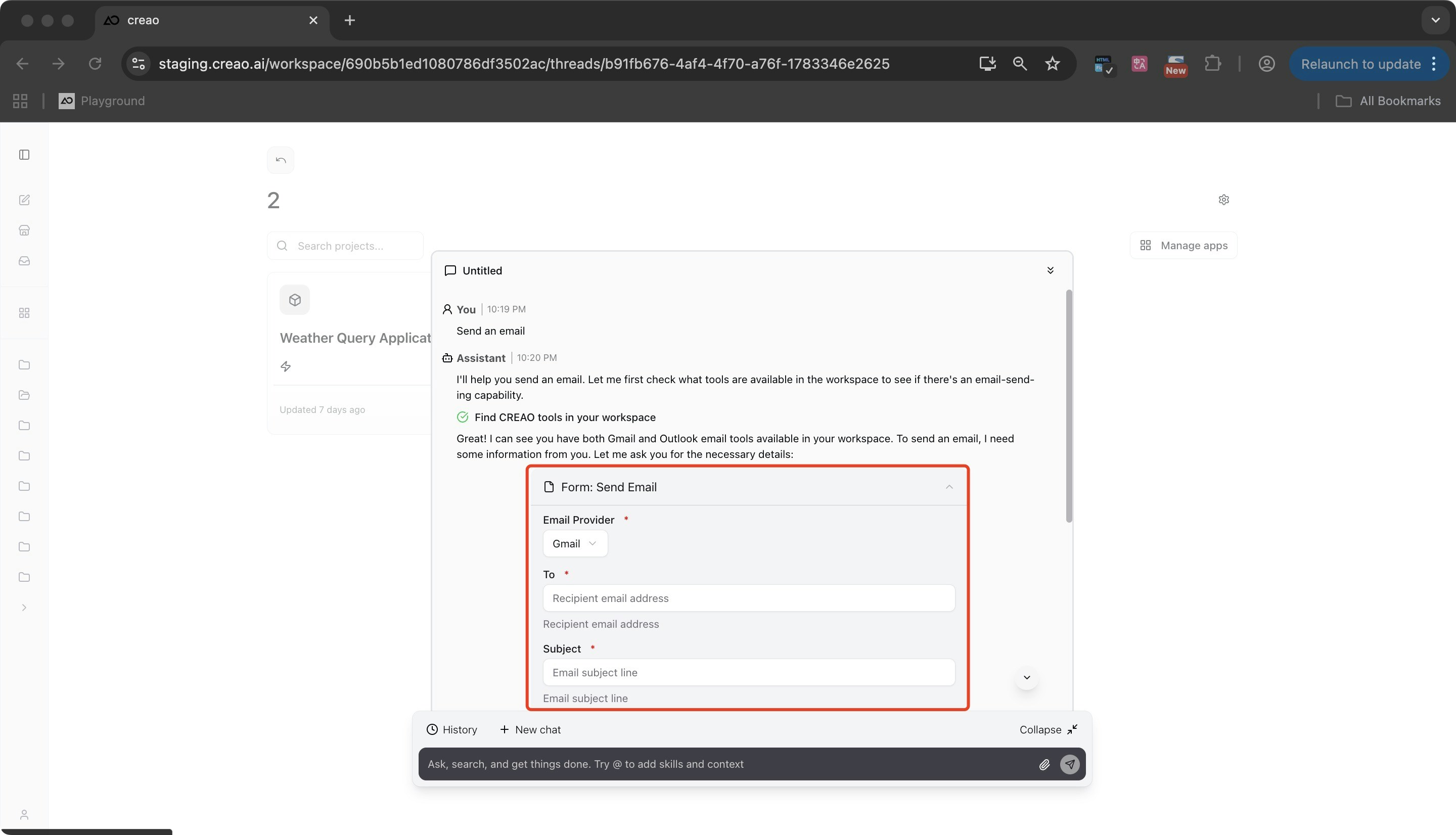Open the inbox icon in sidebar
The height and width of the screenshot is (835, 1456).
point(24,261)
